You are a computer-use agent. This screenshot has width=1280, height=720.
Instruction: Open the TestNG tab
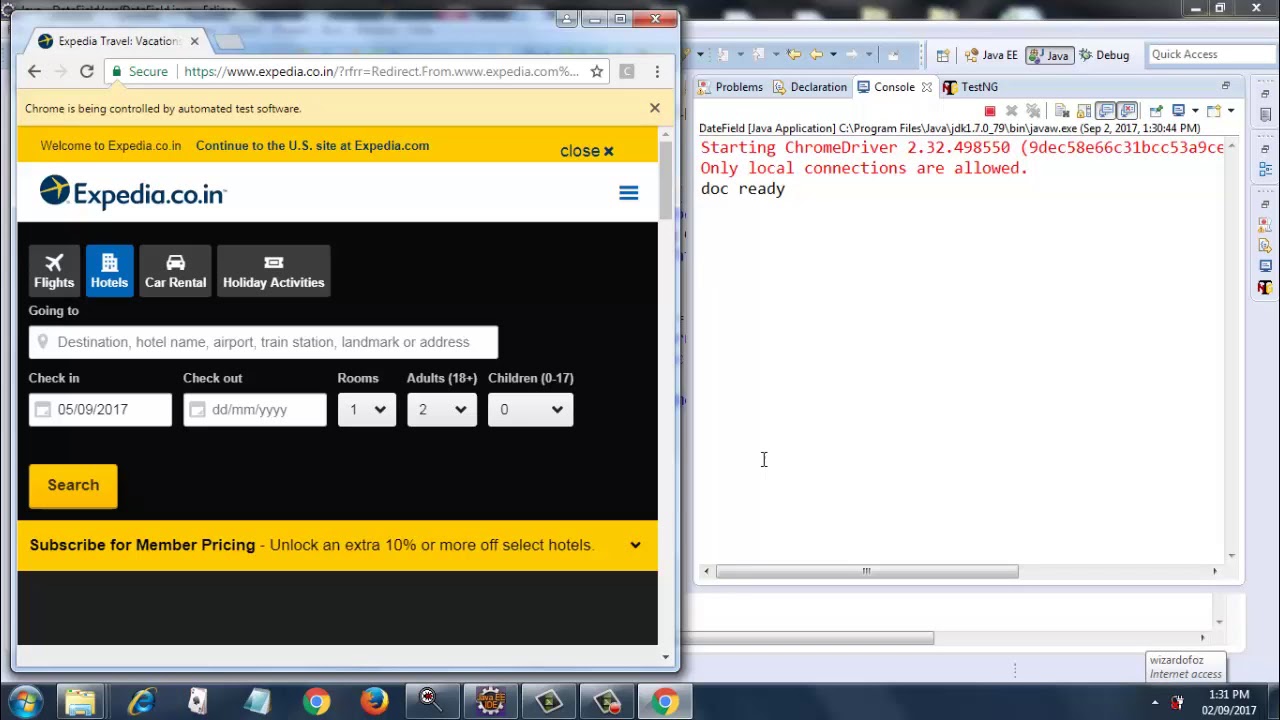[x=970, y=87]
